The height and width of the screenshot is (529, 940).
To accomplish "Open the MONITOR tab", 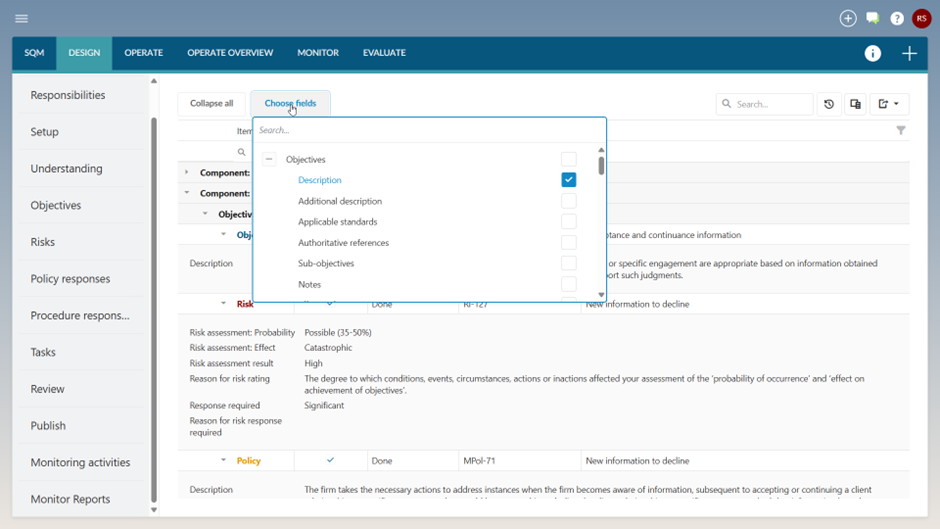I will coord(318,53).
